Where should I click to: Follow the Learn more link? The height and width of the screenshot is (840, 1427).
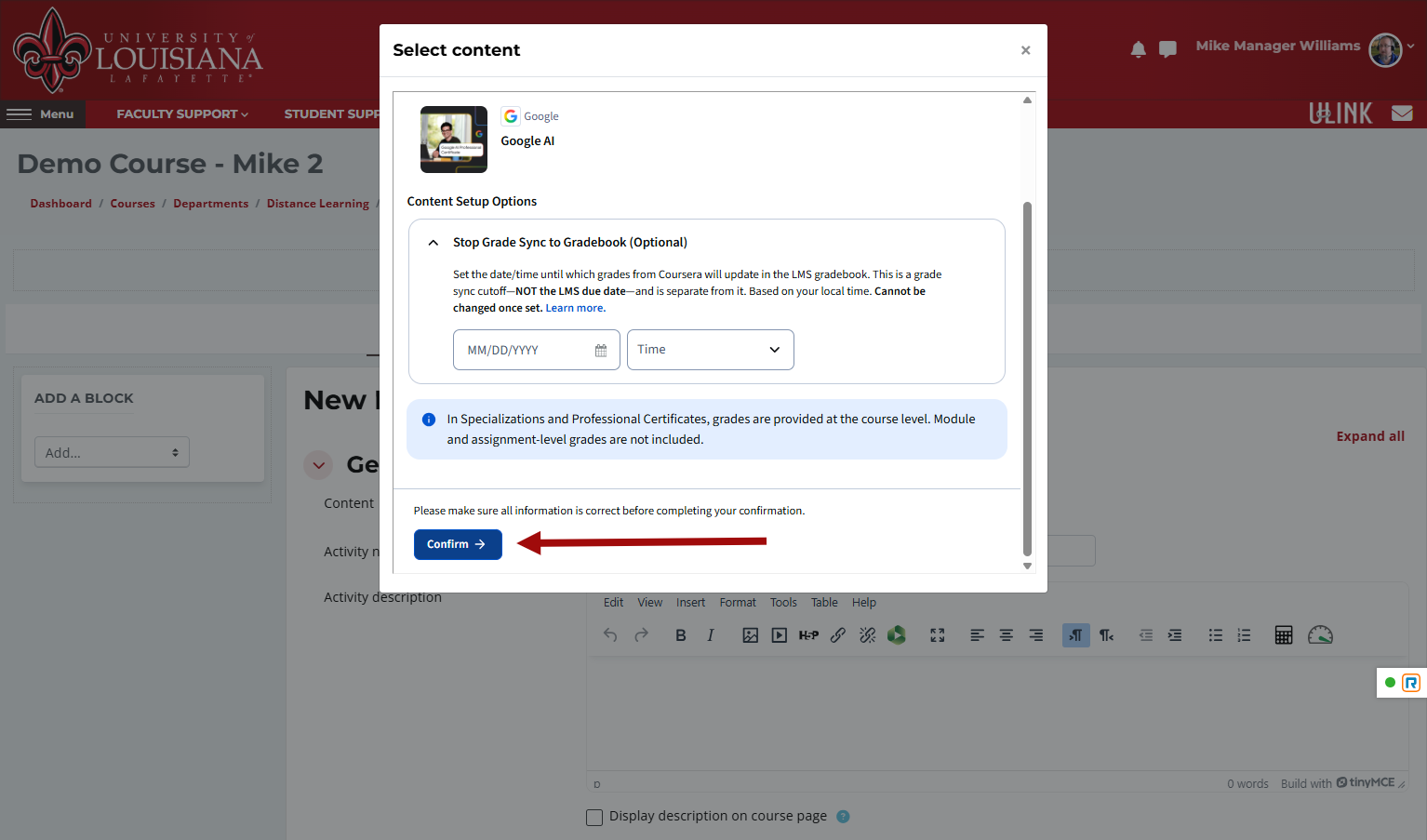(574, 308)
